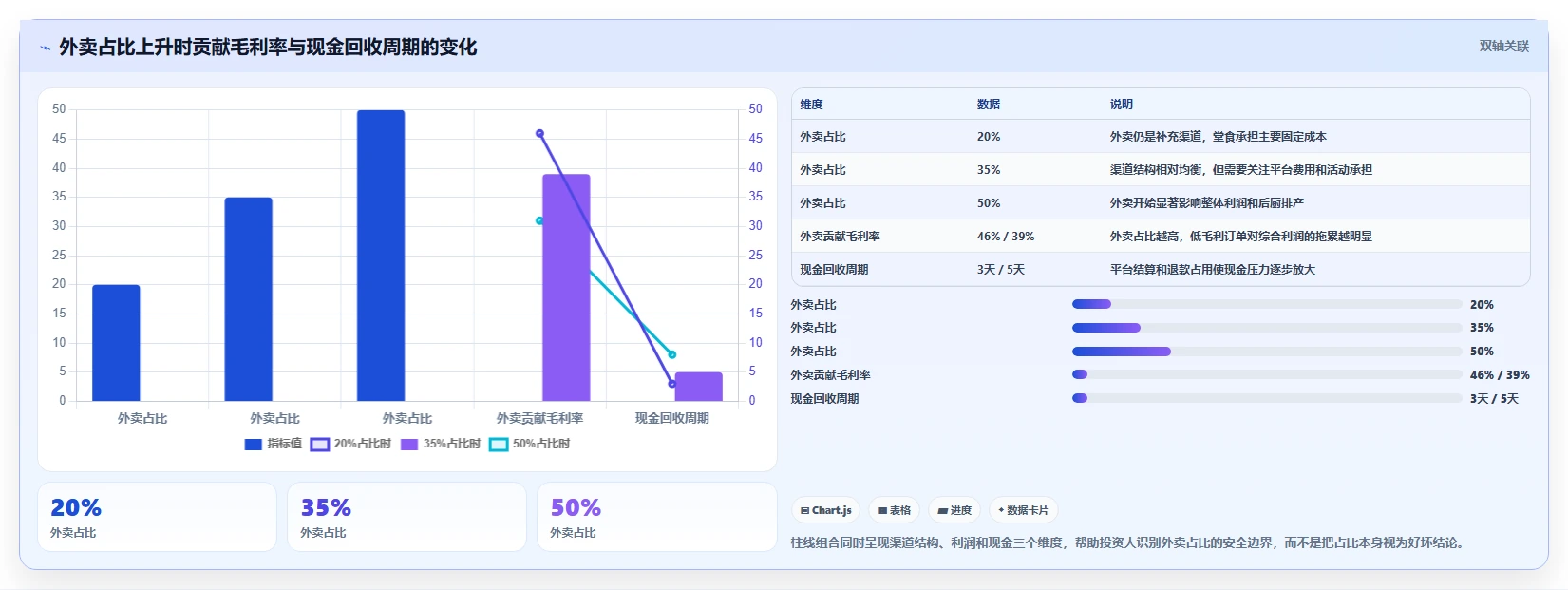The width and height of the screenshot is (1568, 590).
Task: Click the purple line point near 3
Action: [x=671, y=384]
